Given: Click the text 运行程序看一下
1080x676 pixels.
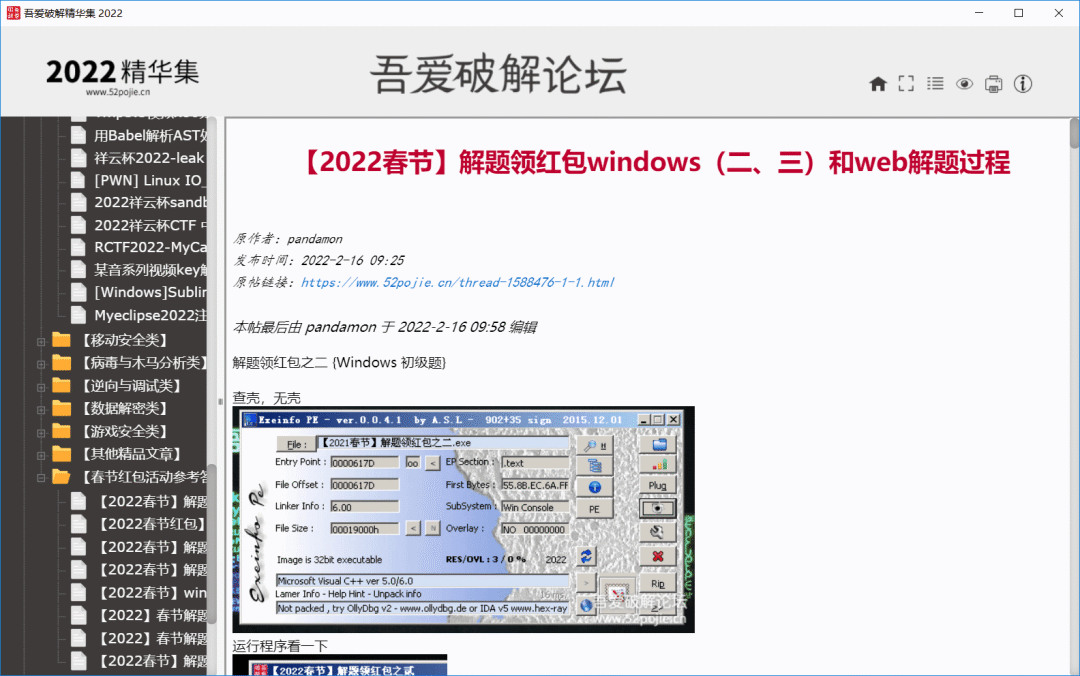Looking at the screenshot, I should tap(280, 646).
